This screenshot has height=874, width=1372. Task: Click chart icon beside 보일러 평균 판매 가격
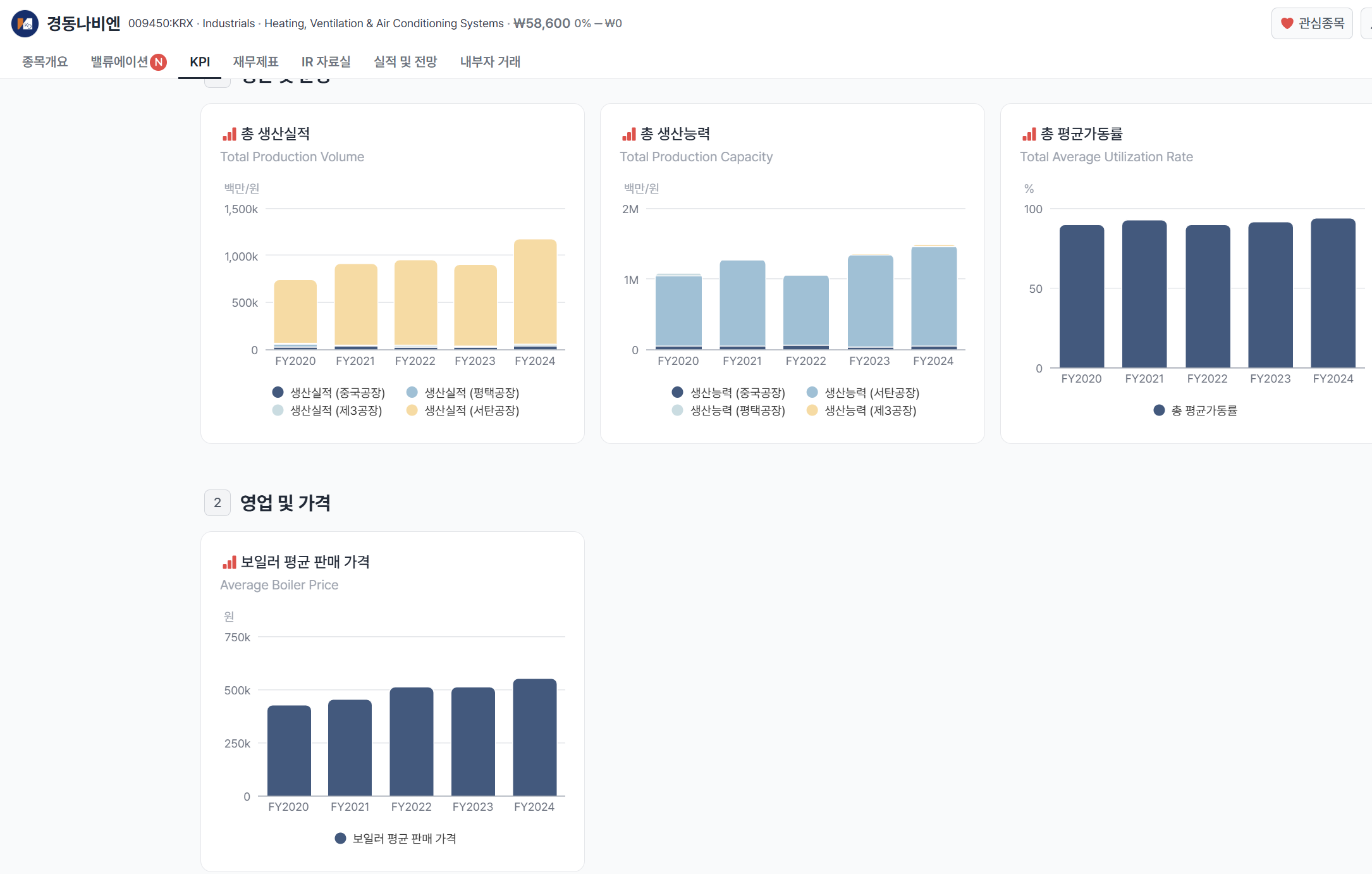[x=229, y=562]
